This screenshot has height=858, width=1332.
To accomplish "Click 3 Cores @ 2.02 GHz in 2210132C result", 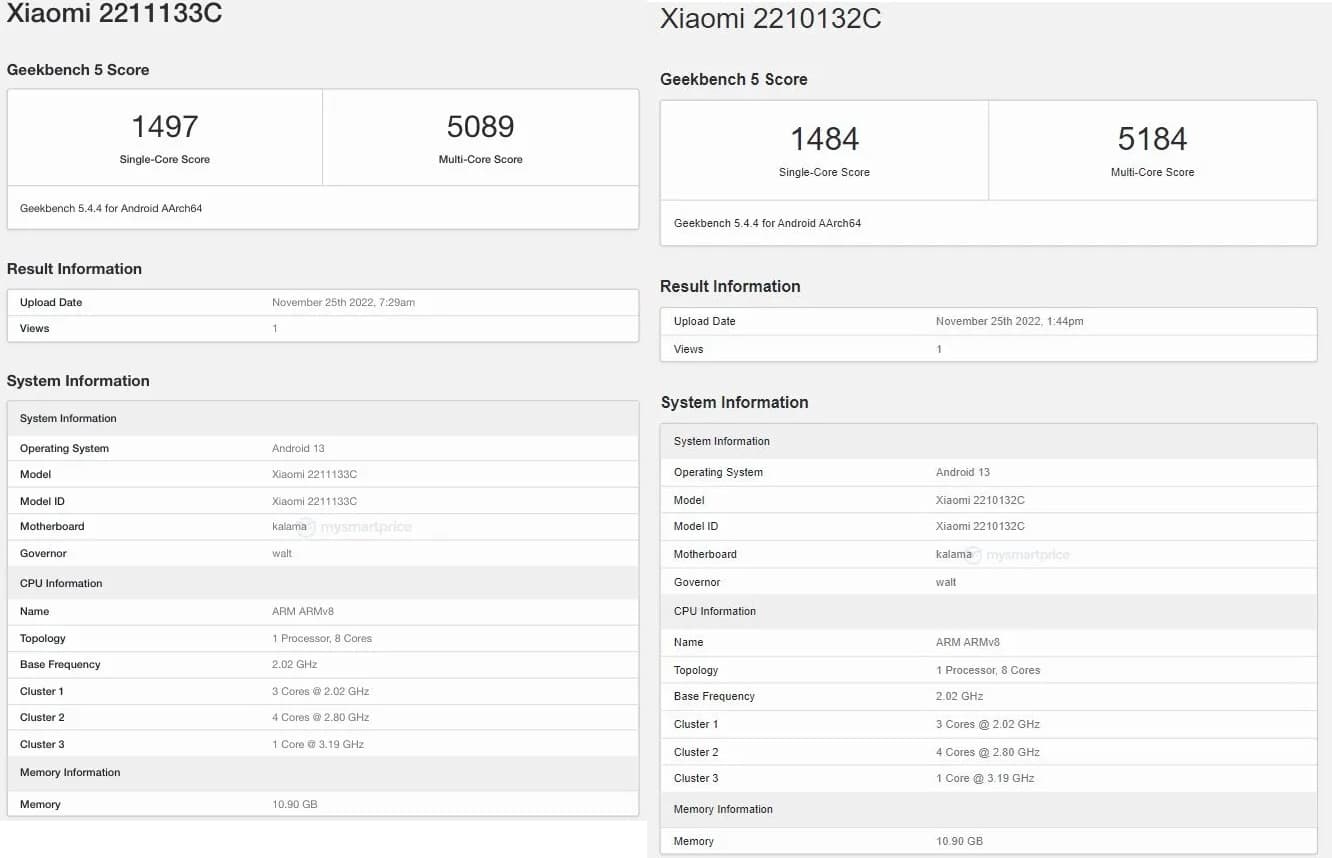I will point(988,724).
